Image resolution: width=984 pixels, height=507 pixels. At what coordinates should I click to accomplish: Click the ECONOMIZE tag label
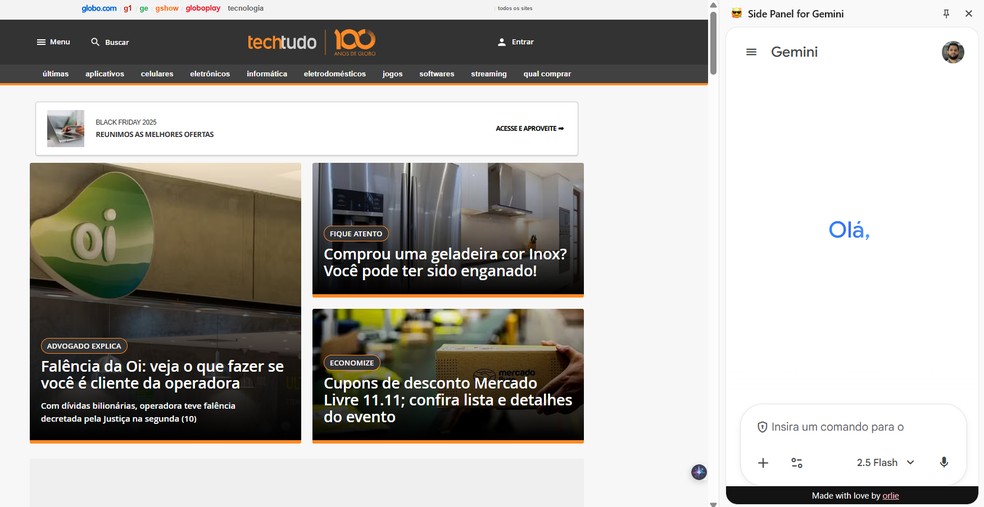click(x=351, y=363)
